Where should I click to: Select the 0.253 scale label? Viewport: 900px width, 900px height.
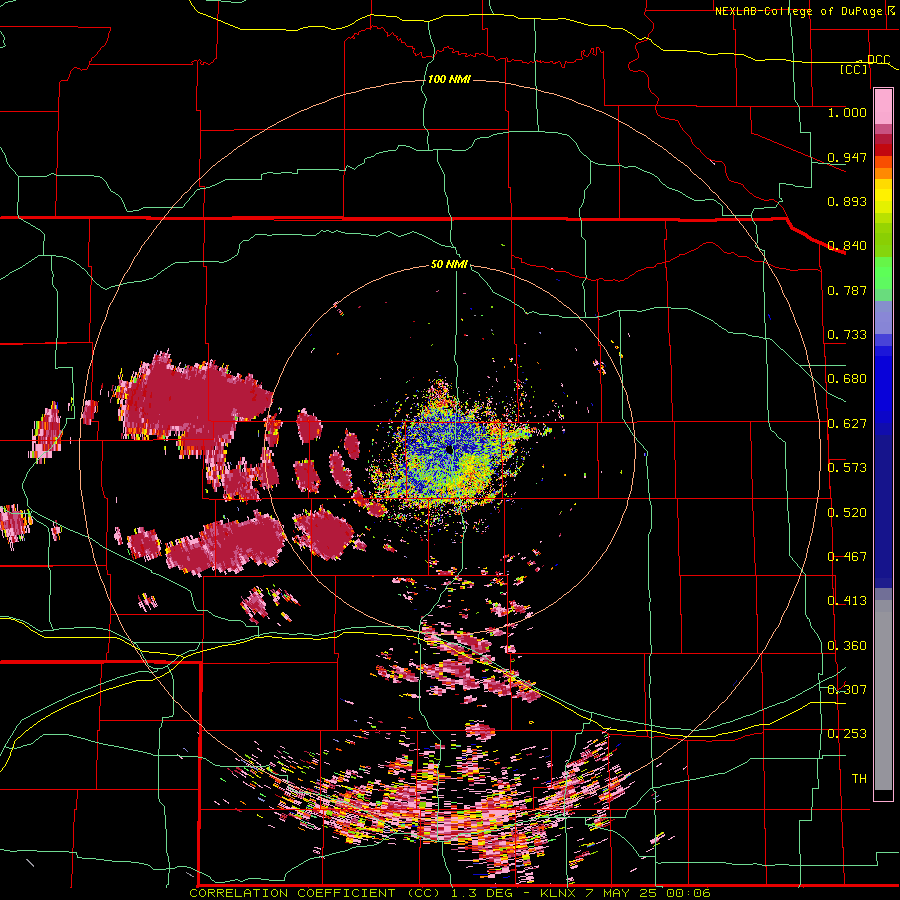847,734
